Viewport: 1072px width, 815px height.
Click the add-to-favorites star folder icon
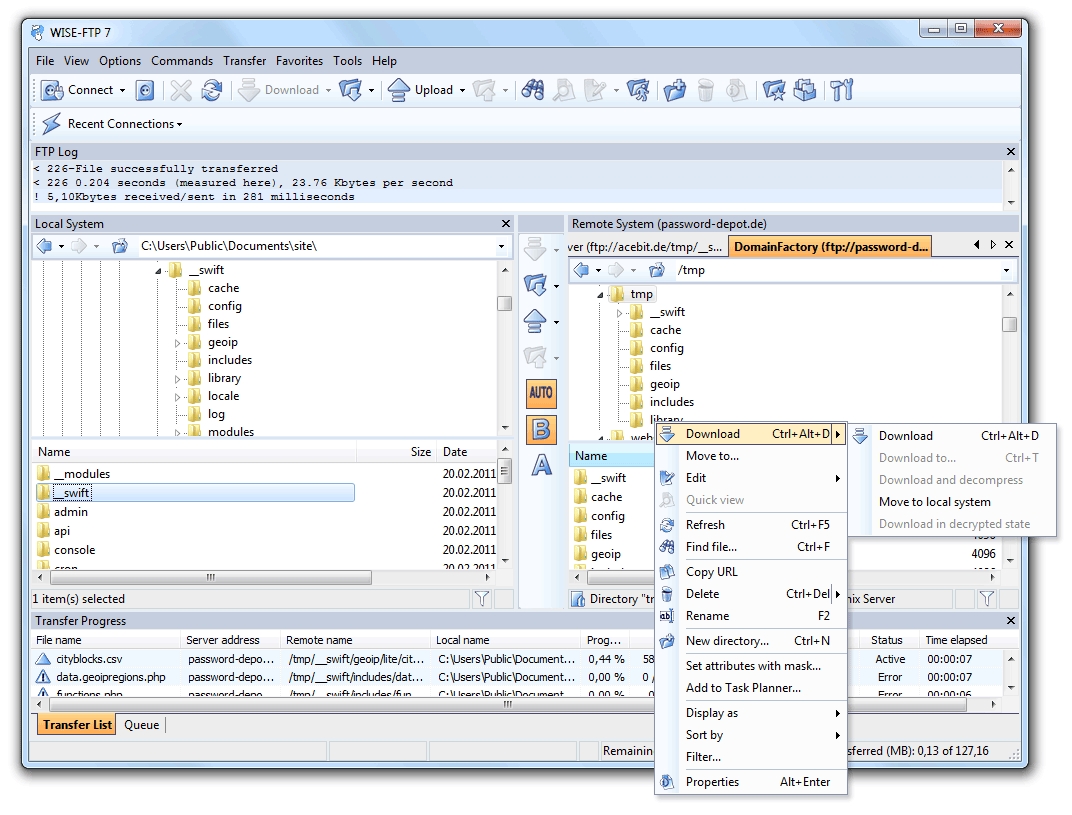774,90
